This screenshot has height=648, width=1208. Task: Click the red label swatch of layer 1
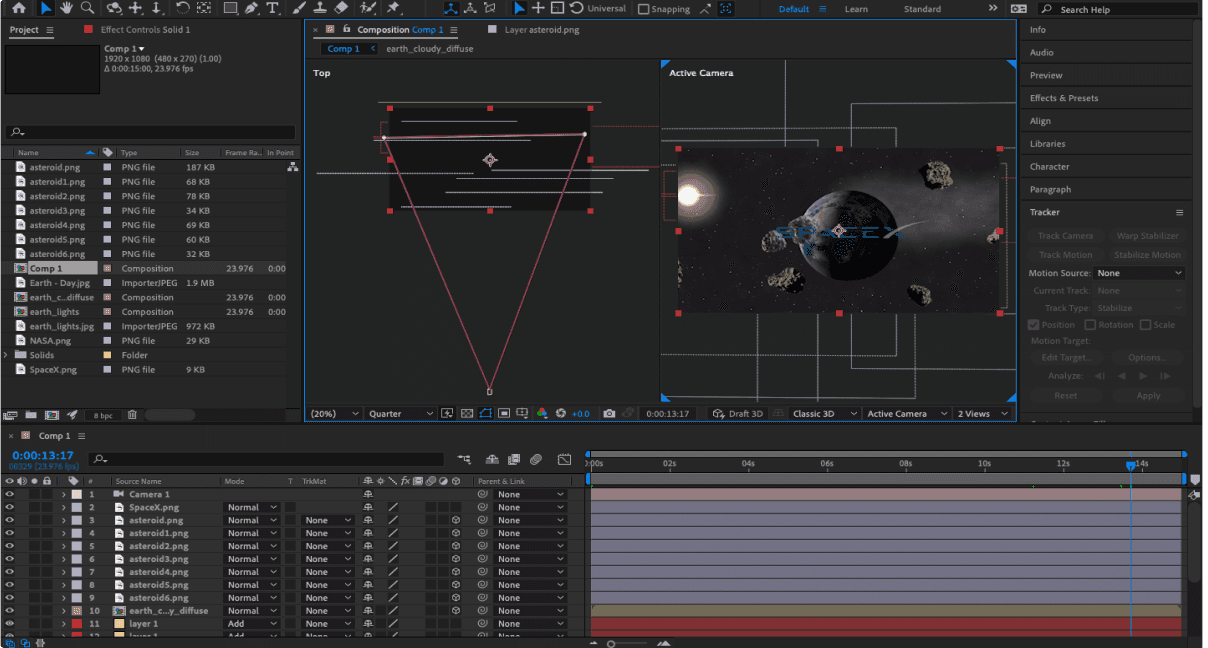coord(77,624)
